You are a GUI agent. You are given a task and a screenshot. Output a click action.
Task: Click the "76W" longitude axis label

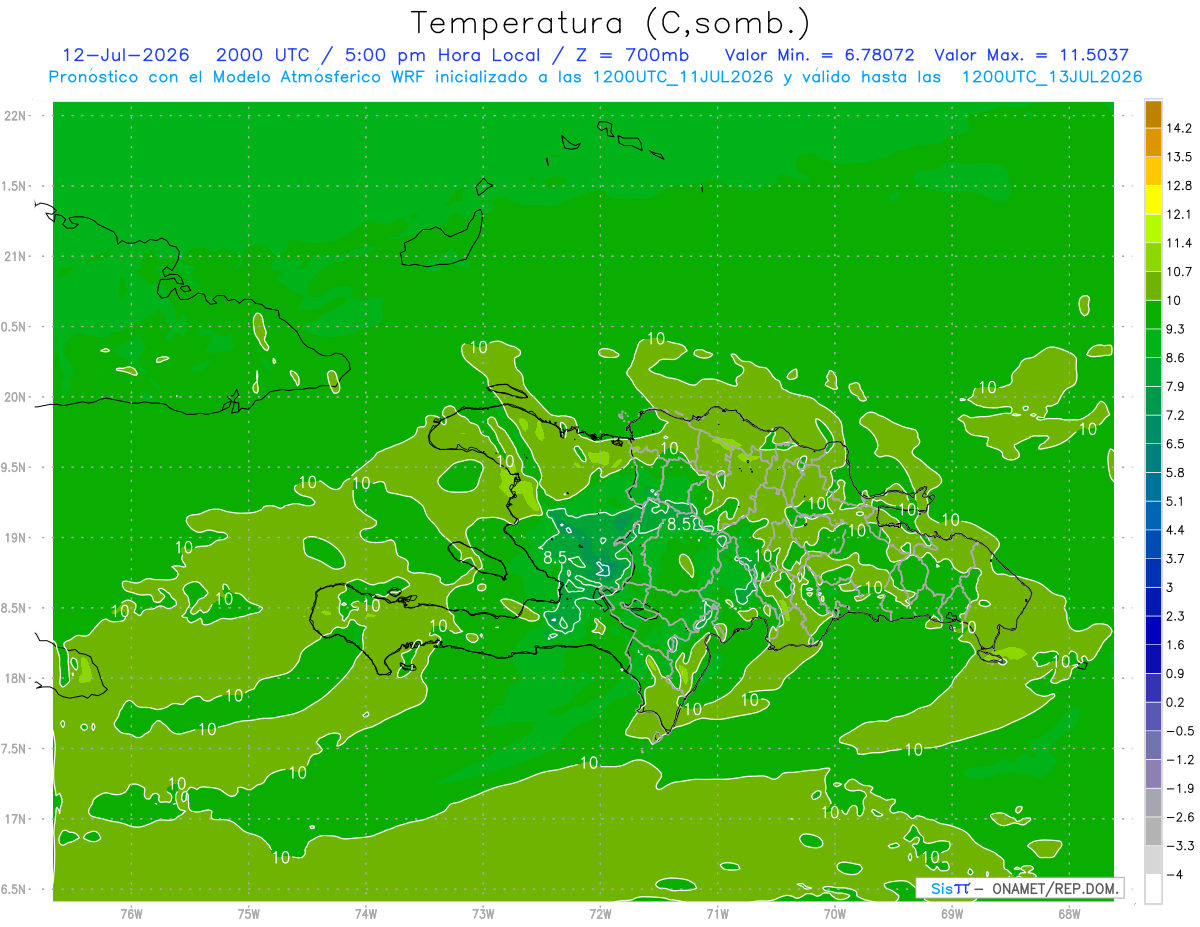pos(131,914)
